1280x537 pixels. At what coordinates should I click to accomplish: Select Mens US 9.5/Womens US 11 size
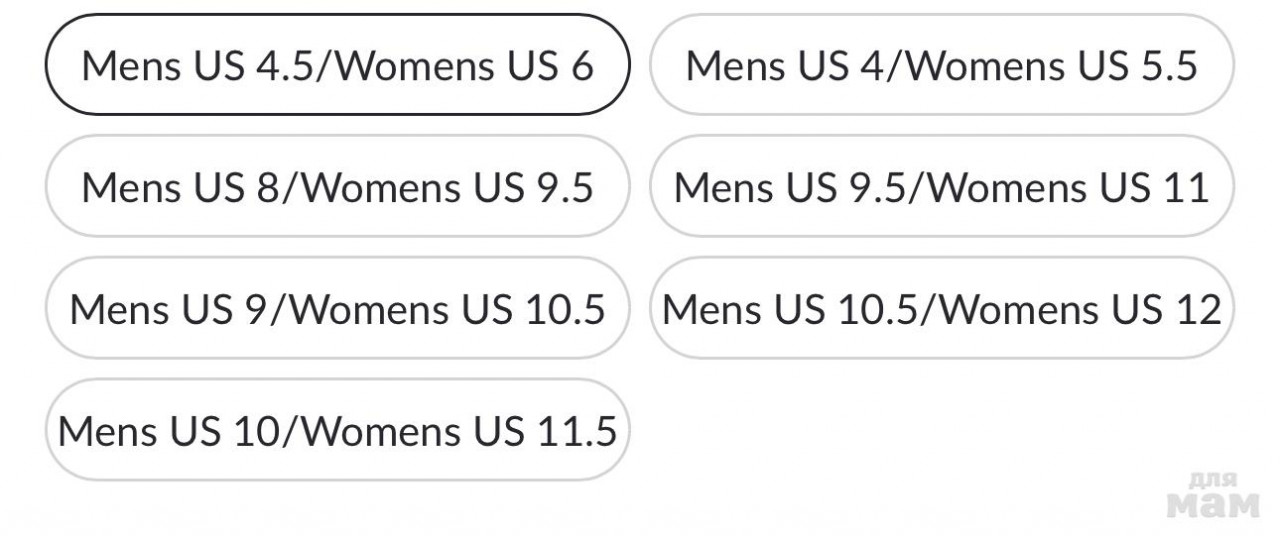pos(942,187)
